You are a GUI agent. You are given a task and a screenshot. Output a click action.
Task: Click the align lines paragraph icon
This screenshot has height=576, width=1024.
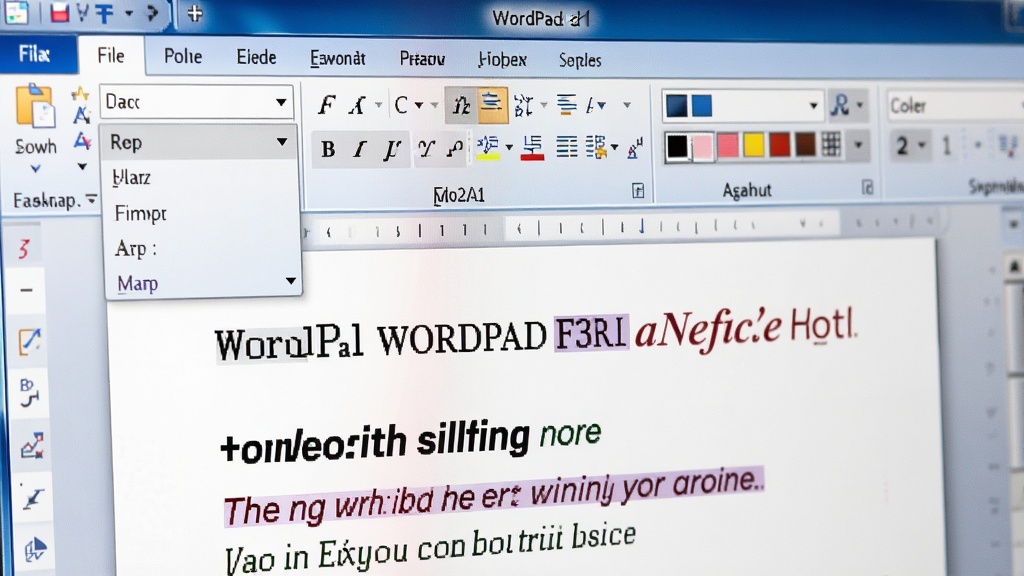566,104
